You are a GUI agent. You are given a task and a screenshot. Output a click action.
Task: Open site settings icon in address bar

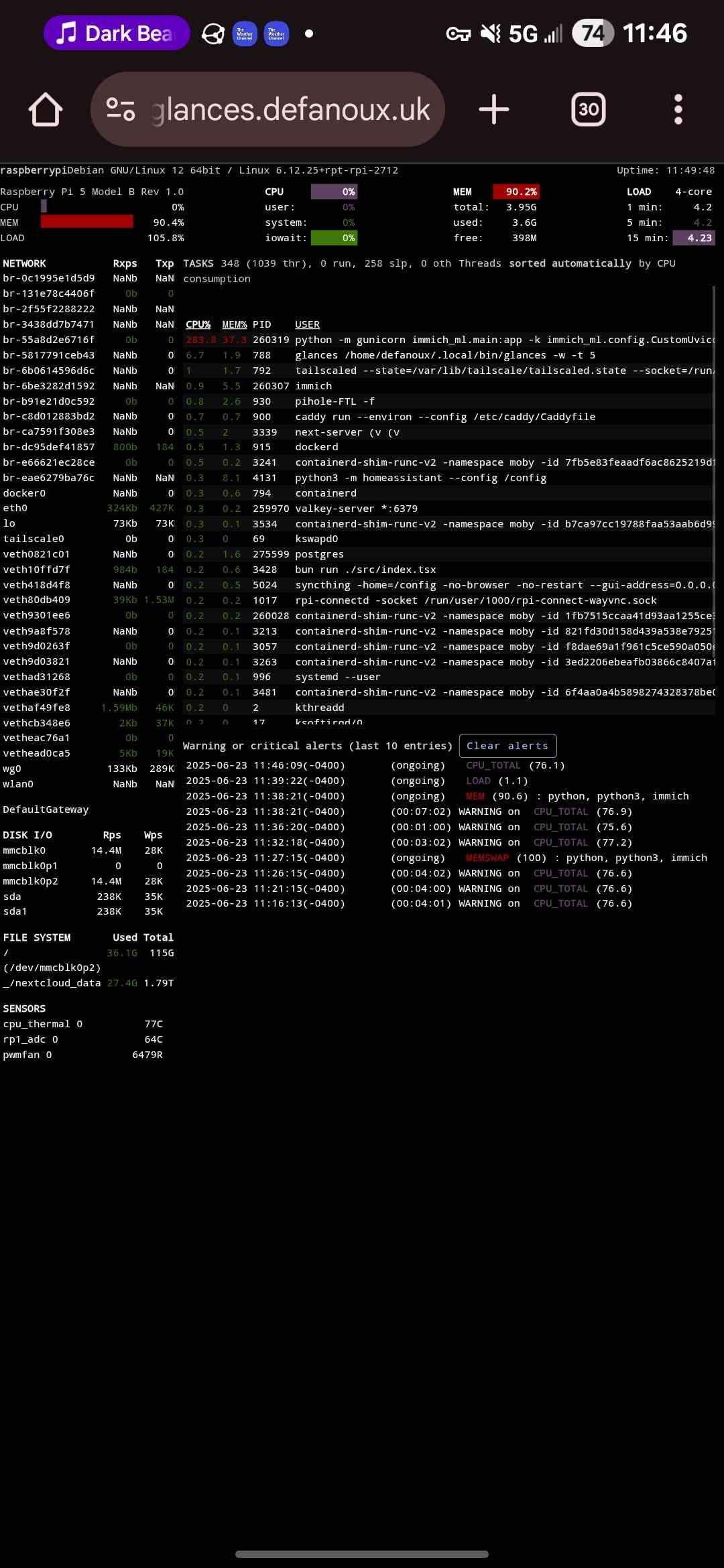coord(121,109)
